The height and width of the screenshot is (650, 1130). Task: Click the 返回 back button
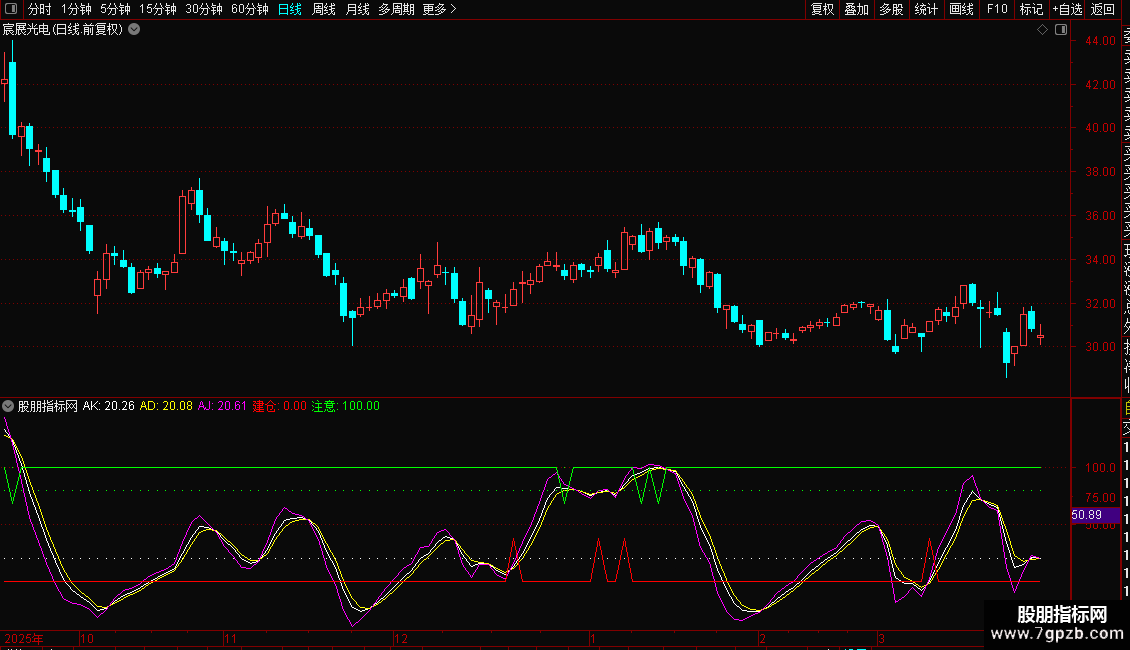pyautogui.click(x=1103, y=9)
